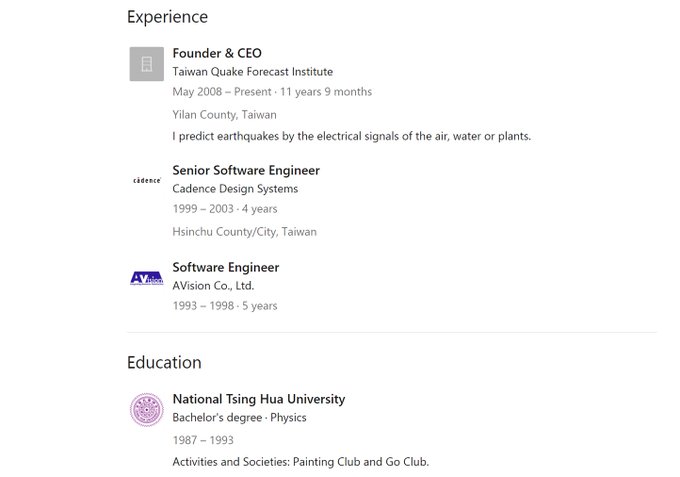
Task: Click the Education section heading
Action: click(x=164, y=362)
